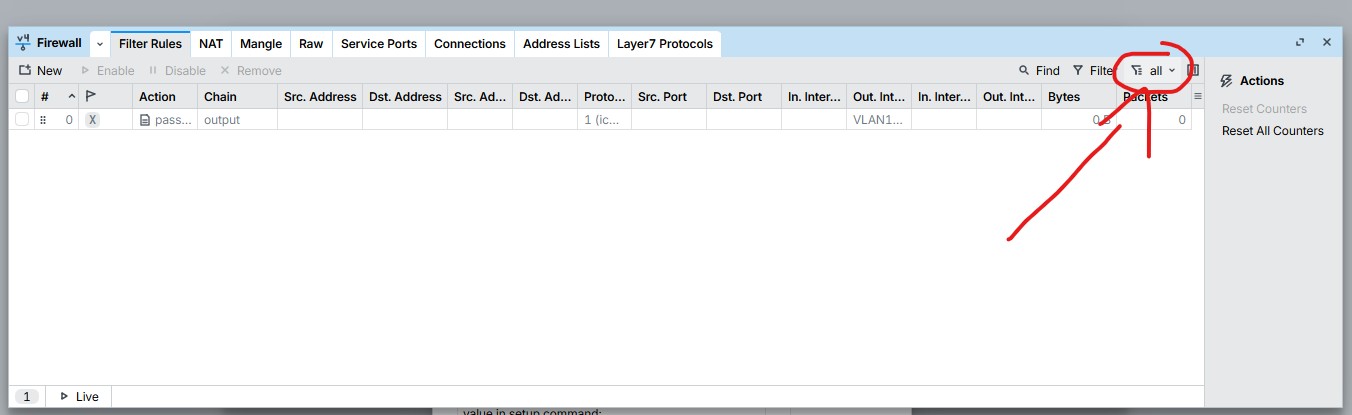
Task: Click the New rule button
Action: click(40, 71)
